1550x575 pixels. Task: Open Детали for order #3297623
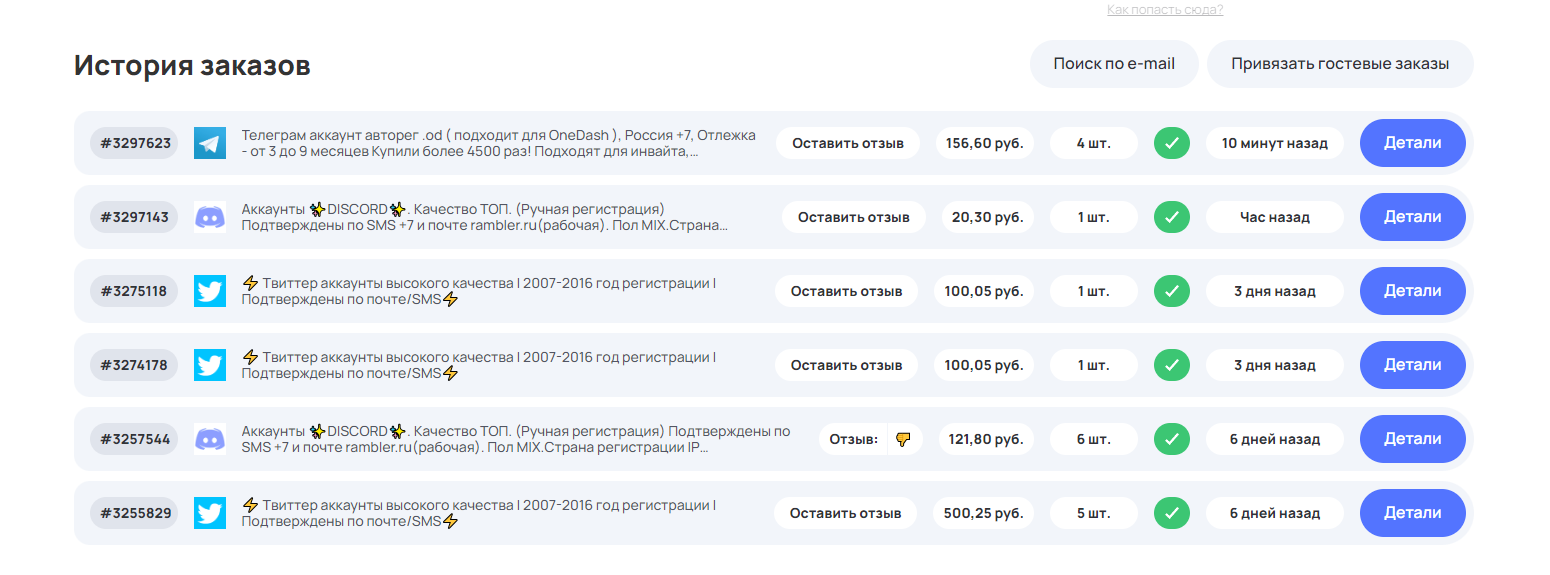[1412, 143]
